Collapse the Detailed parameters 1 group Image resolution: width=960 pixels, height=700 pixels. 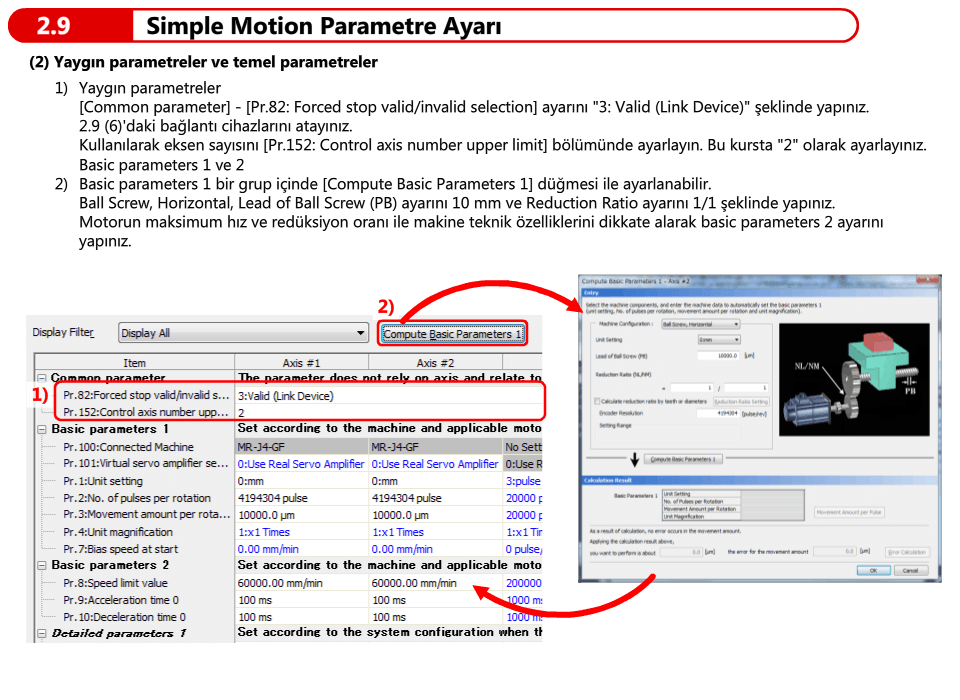tap(42, 634)
